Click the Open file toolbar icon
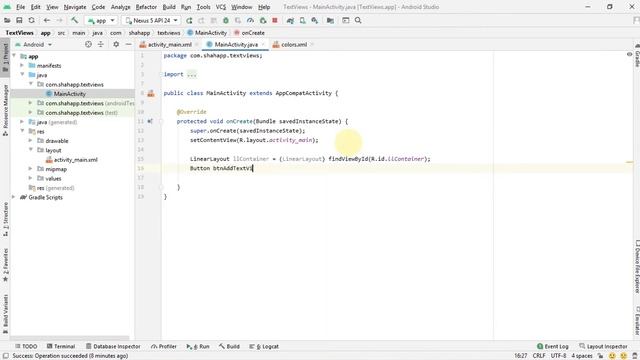 point(7,20)
